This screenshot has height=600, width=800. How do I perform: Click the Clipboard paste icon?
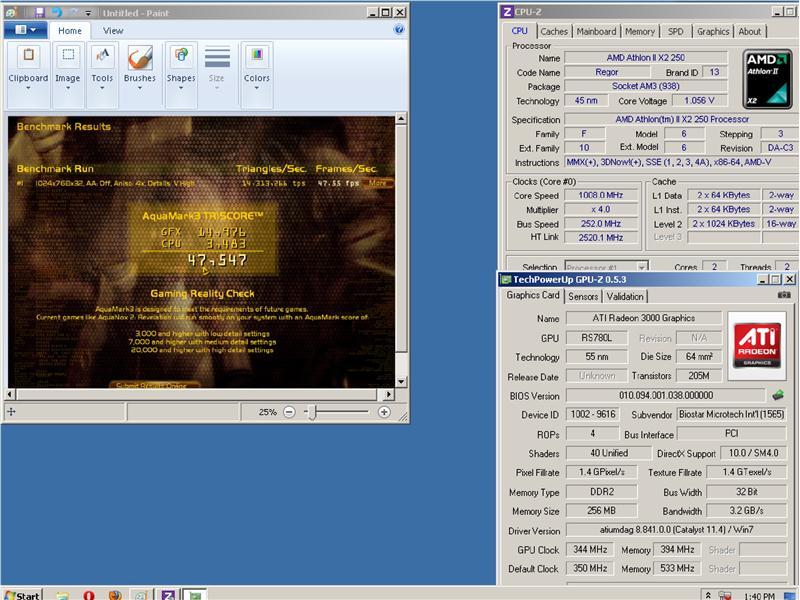29,55
